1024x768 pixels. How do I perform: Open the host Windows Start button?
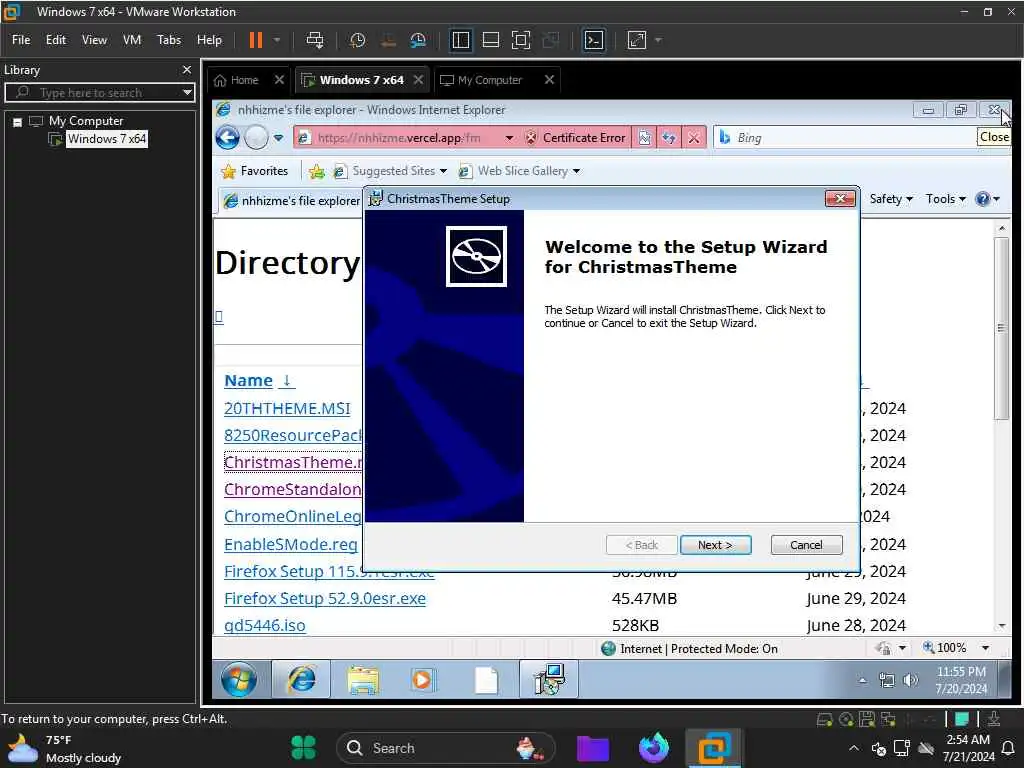coord(303,748)
